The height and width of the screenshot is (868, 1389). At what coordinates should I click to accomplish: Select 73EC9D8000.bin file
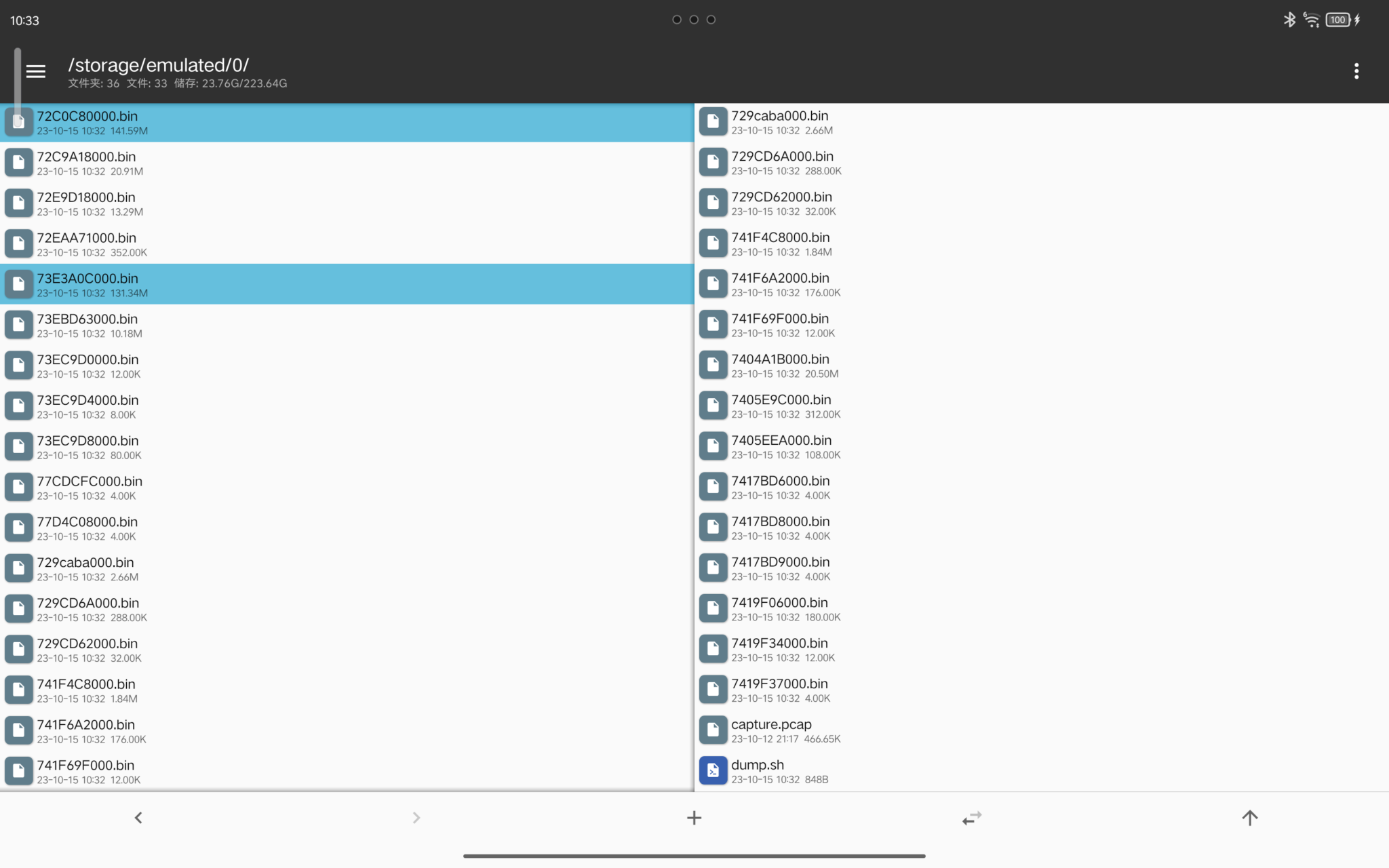coord(347,447)
